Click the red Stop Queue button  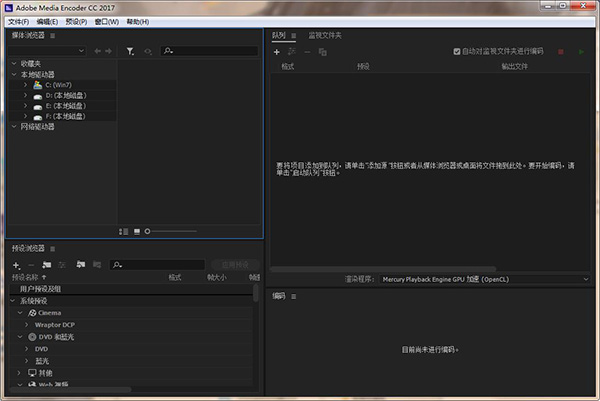561,52
